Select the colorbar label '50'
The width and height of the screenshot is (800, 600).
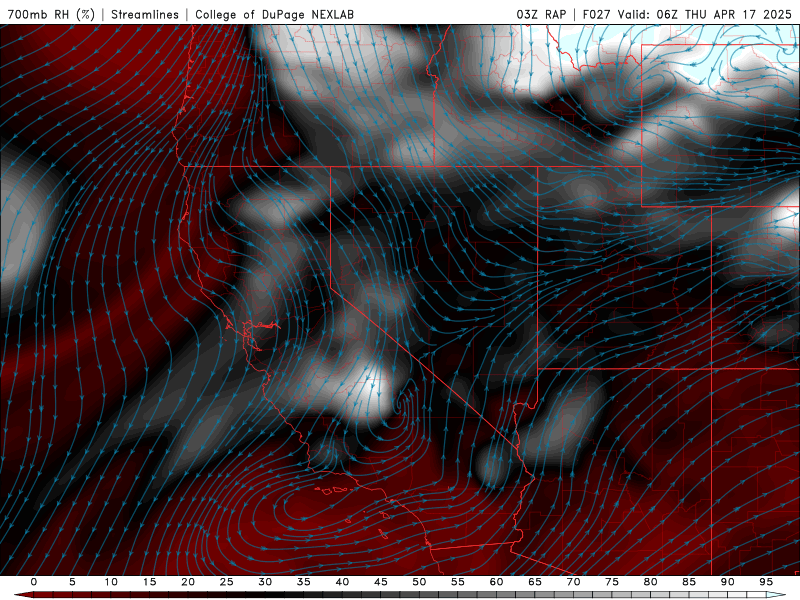click(419, 582)
